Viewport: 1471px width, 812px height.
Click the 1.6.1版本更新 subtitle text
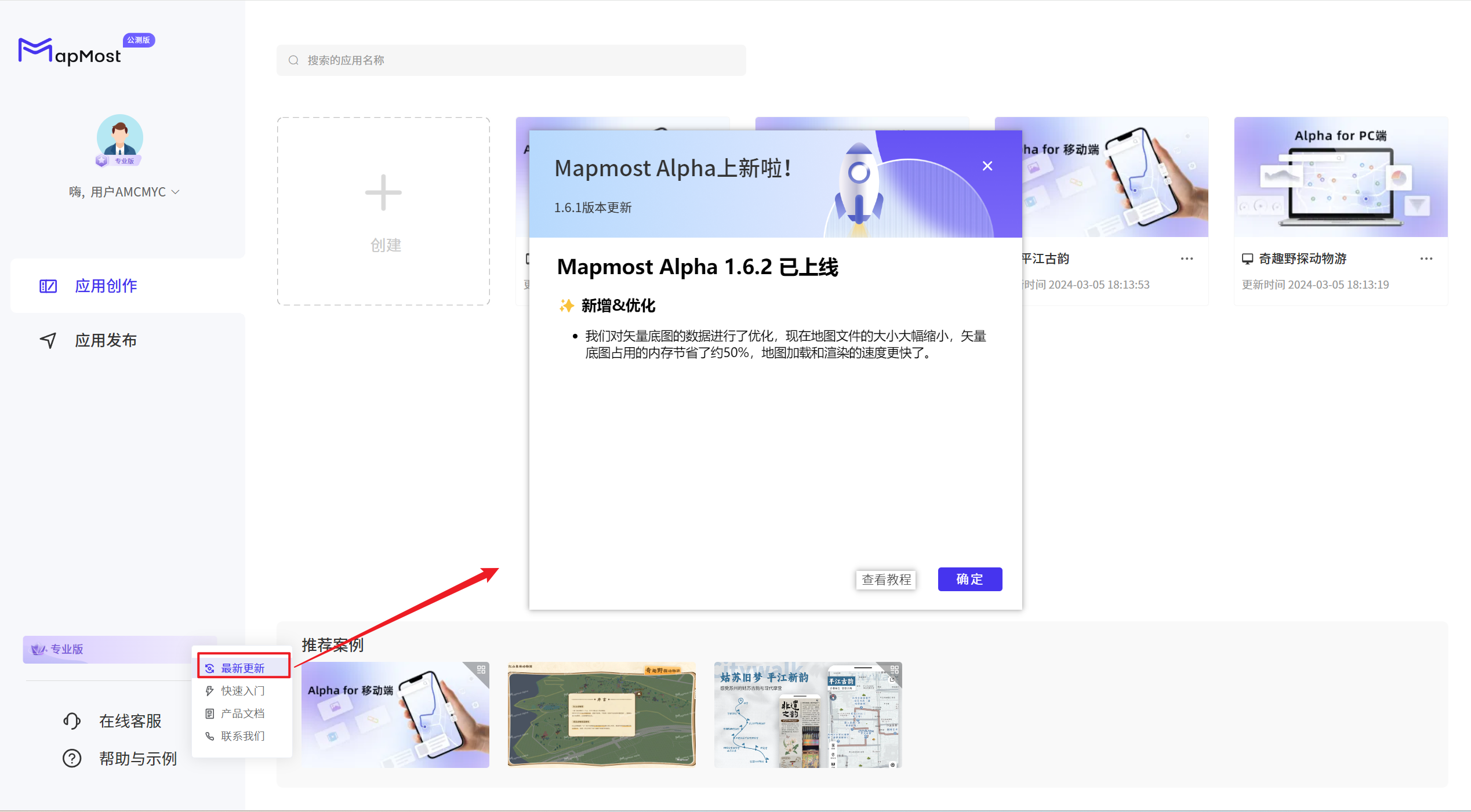click(x=593, y=207)
